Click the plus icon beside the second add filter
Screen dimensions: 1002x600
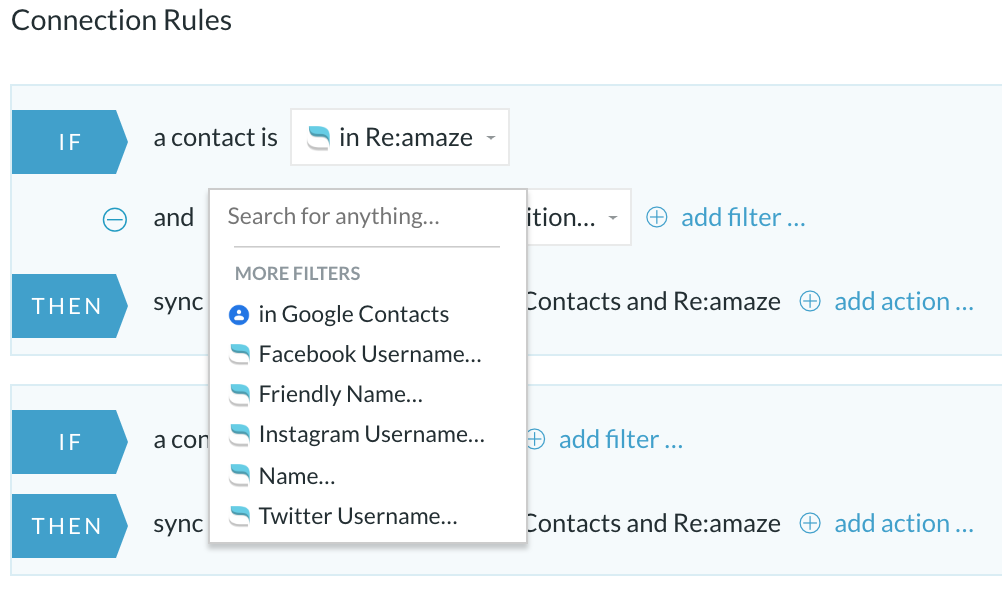536,439
